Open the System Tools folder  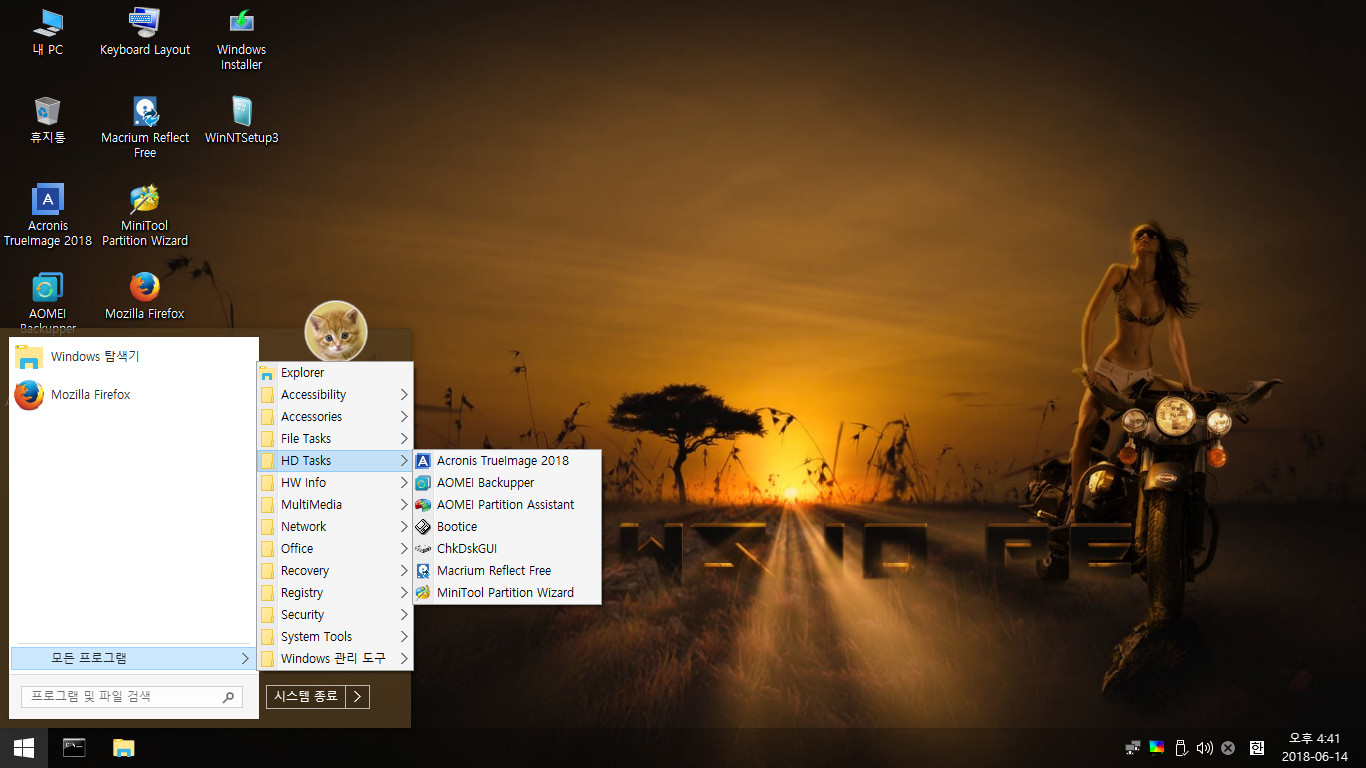[x=334, y=637]
